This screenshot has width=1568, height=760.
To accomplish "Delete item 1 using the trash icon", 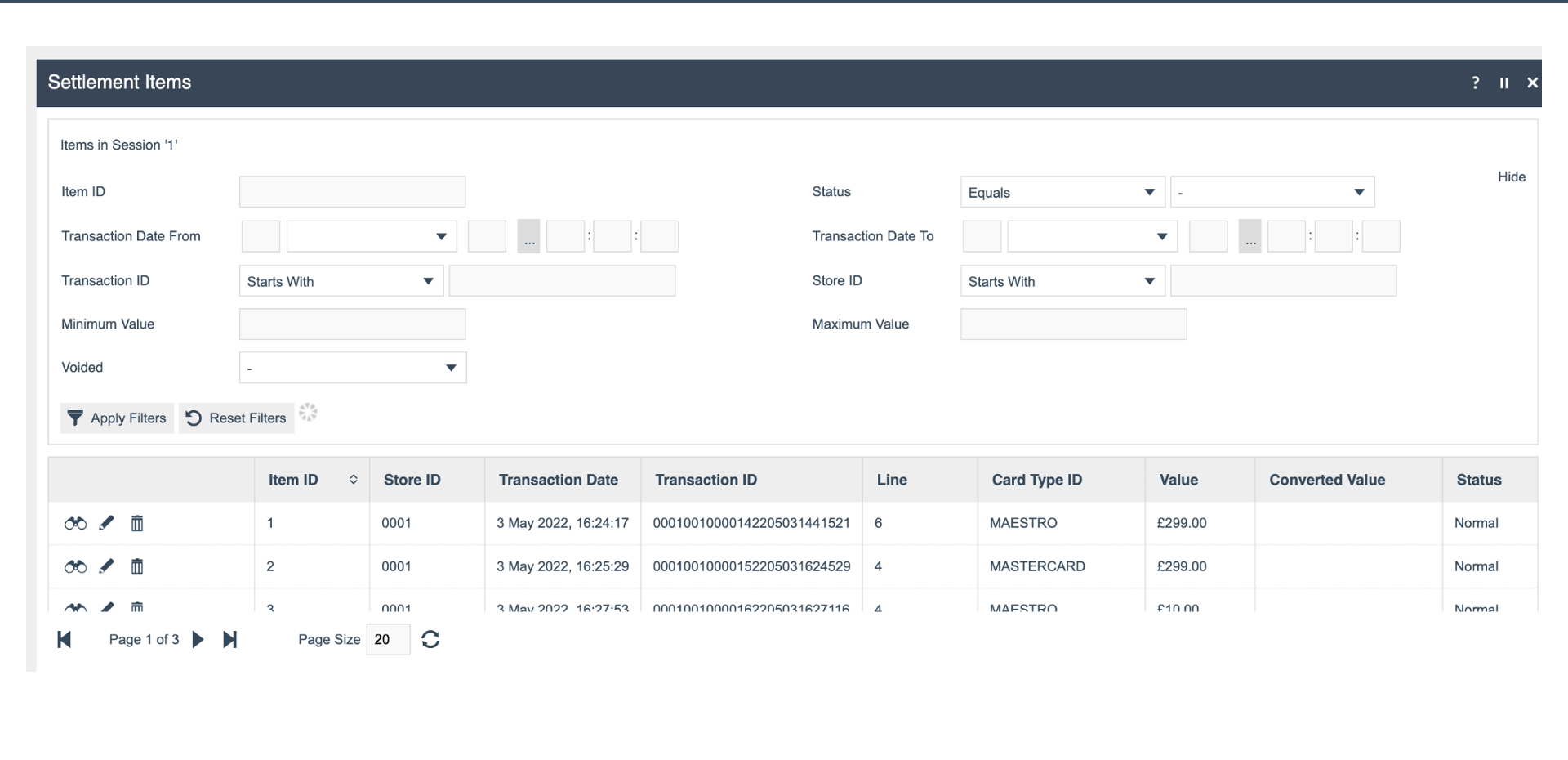I will pyautogui.click(x=137, y=523).
